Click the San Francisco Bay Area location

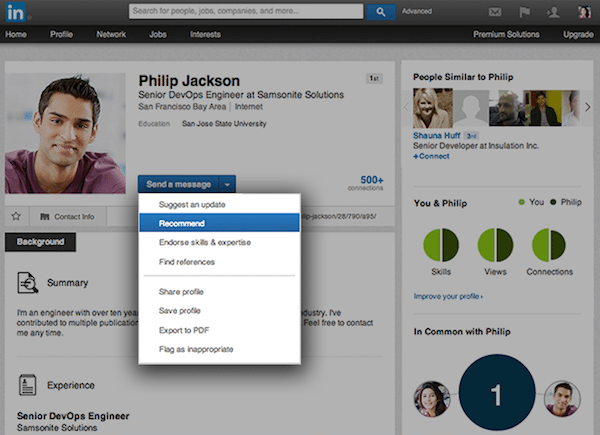(x=182, y=106)
